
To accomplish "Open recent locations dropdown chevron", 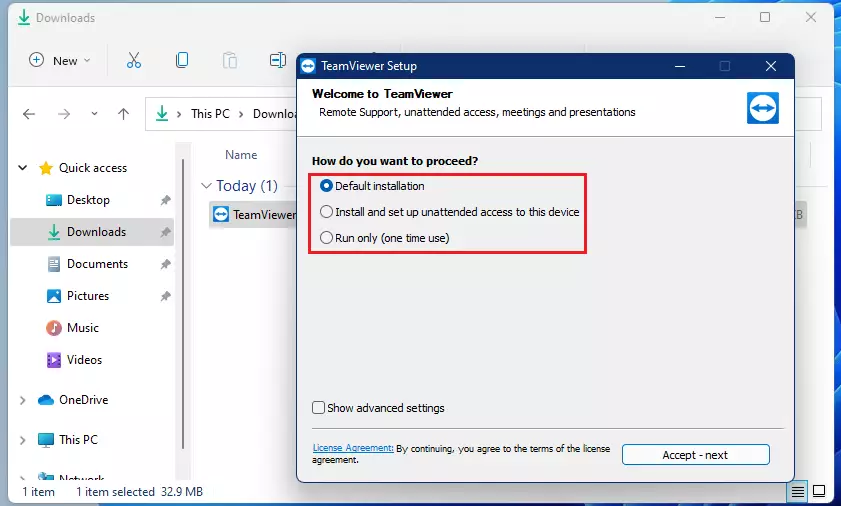I will point(94,114).
